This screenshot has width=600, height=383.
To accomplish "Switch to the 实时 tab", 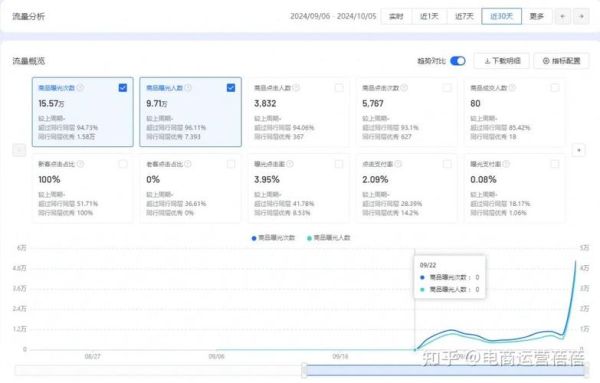I will pyautogui.click(x=396, y=16).
